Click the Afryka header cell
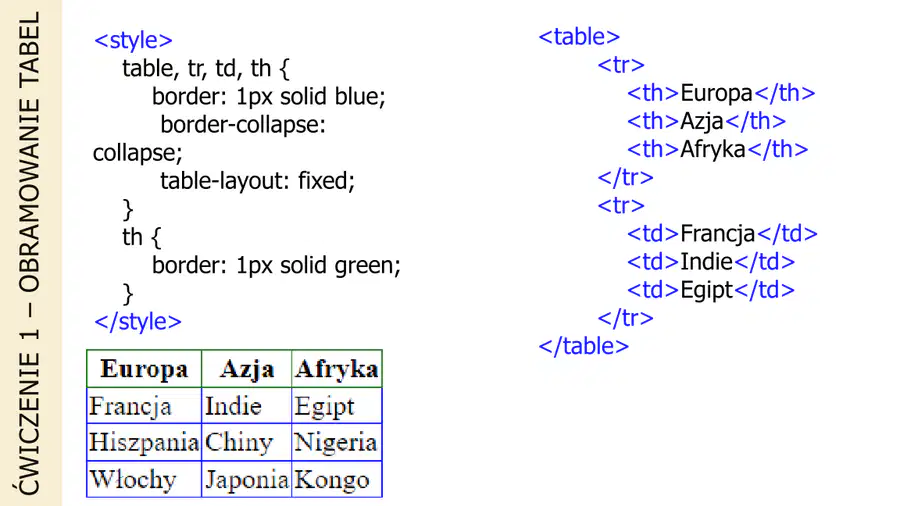The image size is (900, 506). pyautogui.click(x=337, y=369)
